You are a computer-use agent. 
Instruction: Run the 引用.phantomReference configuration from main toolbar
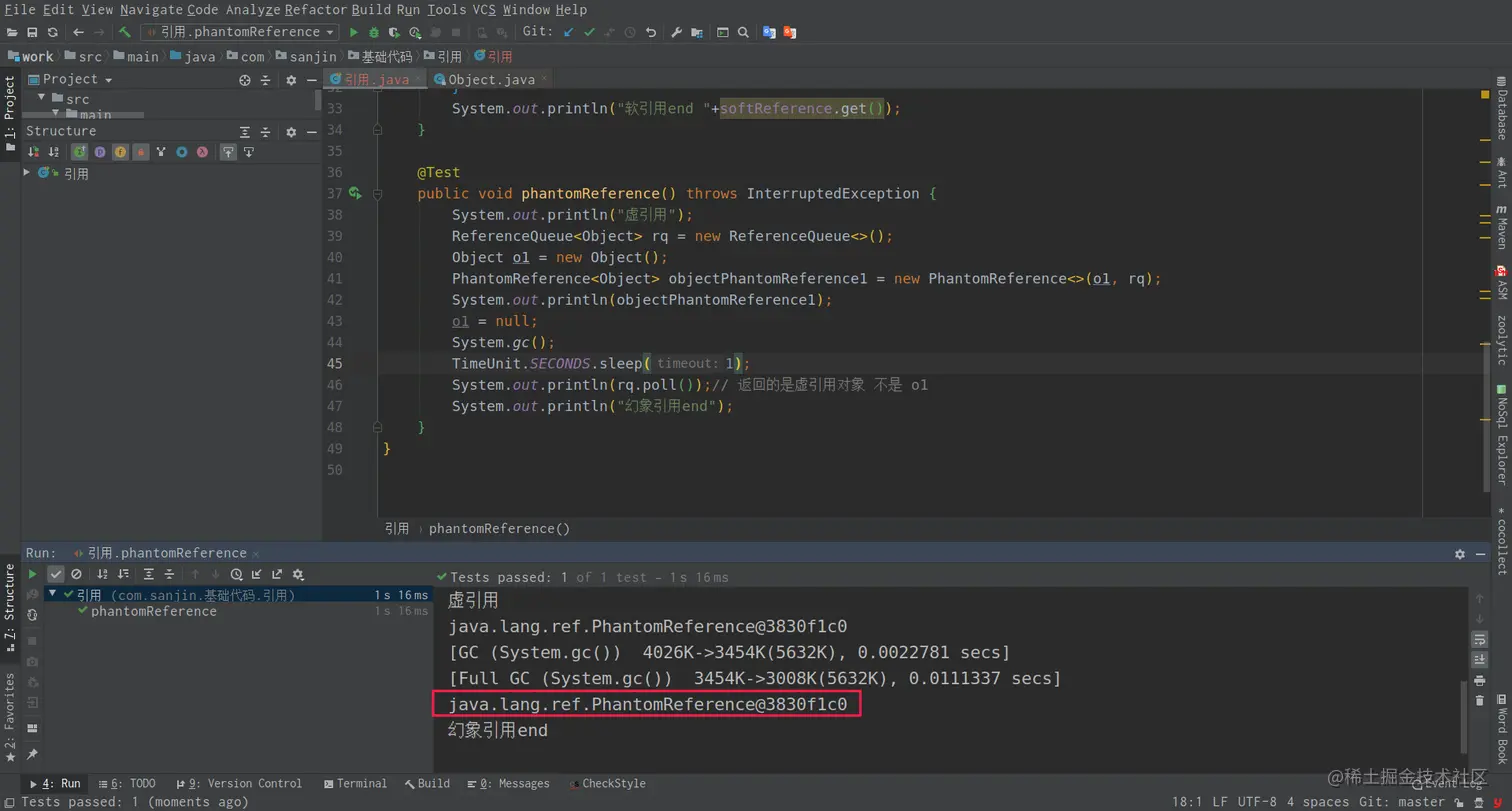pos(353,33)
